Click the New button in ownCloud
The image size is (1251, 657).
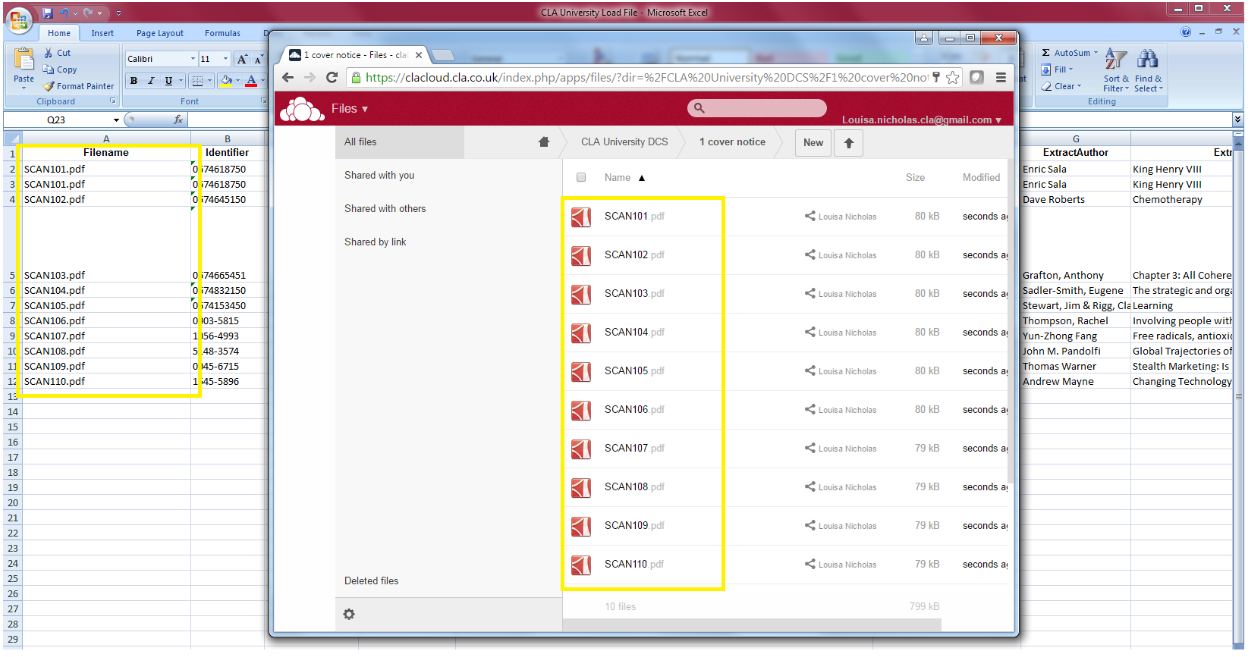(x=813, y=143)
